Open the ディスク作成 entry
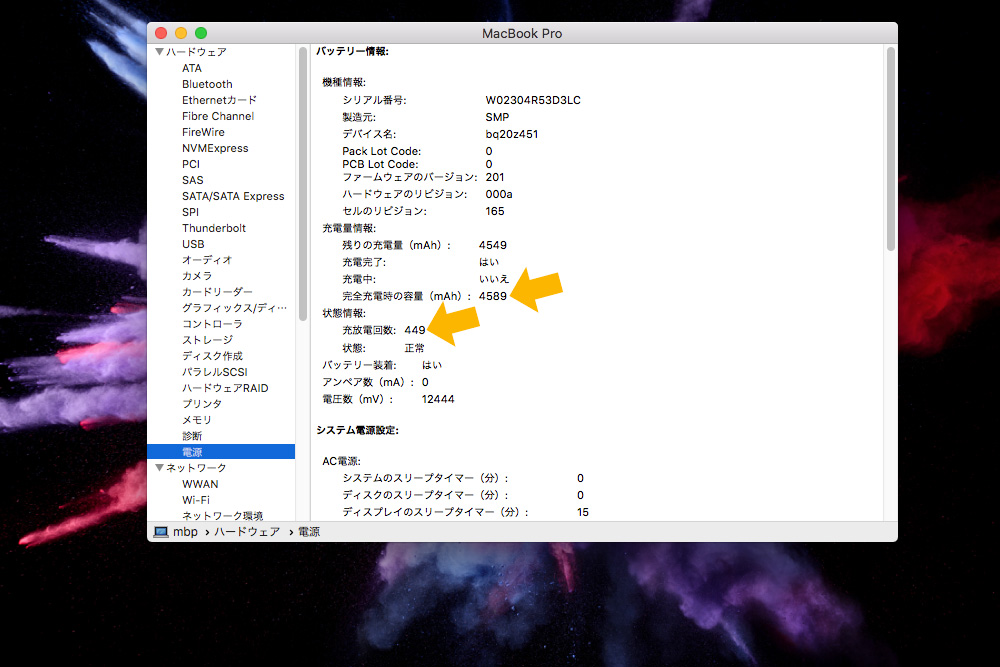1000x667 pixels. click(212, 356)
